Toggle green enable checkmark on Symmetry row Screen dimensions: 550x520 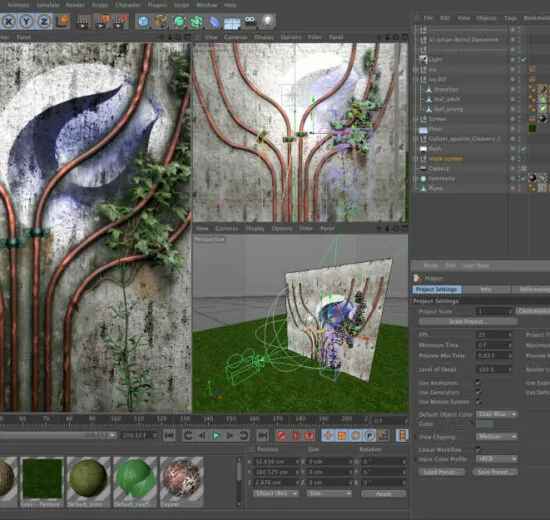coord(524,179)
